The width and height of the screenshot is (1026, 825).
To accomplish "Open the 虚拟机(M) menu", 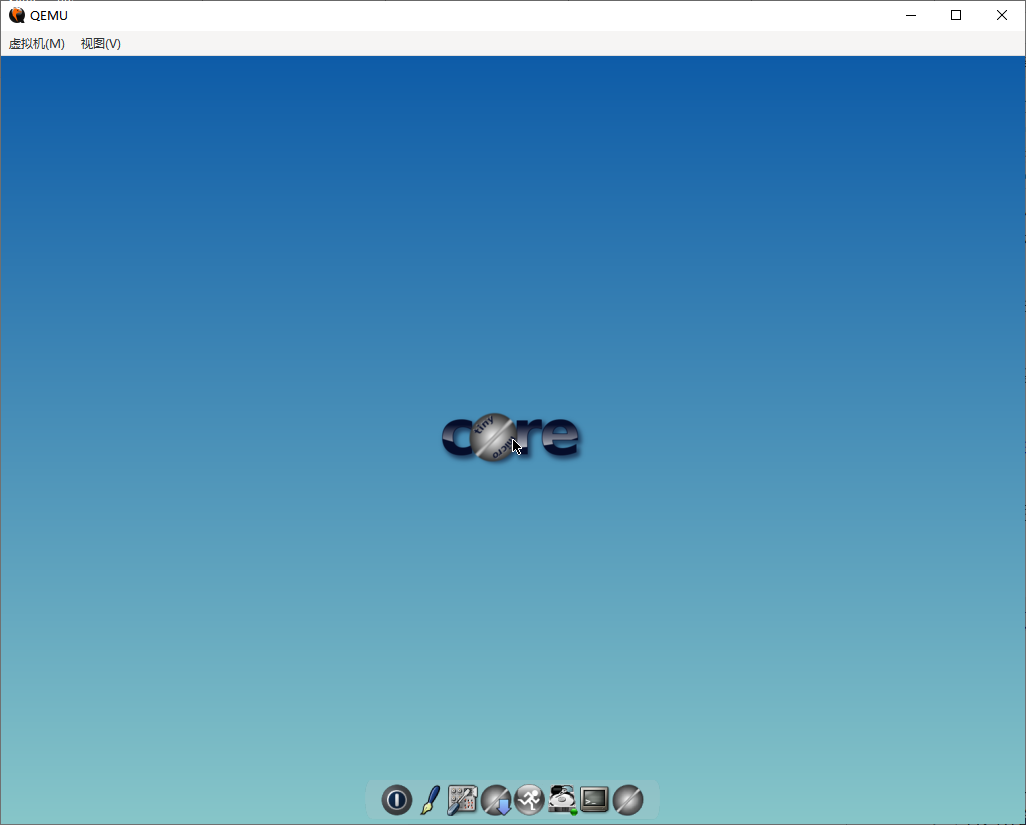I will coord(37,44).
